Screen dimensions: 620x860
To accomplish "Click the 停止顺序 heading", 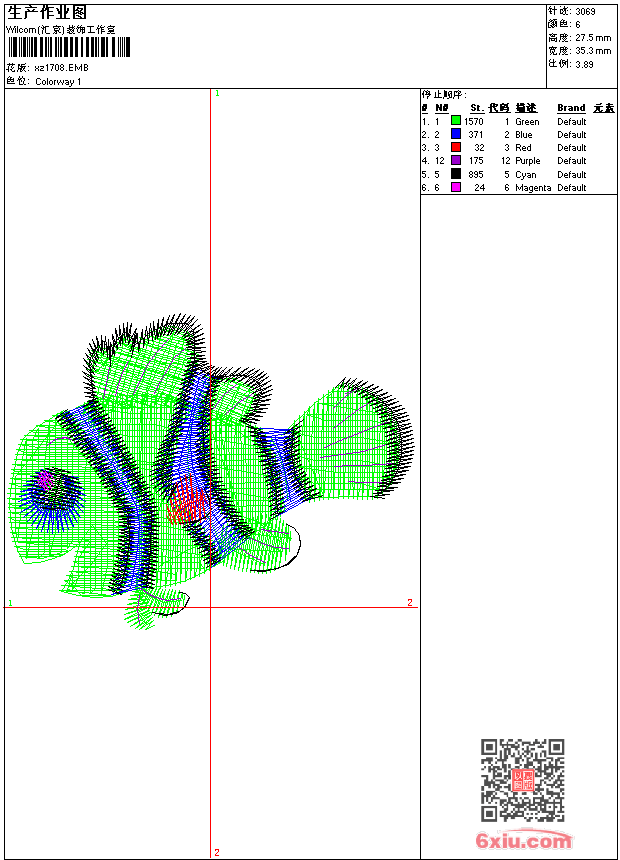I will [x=444, y=95].
